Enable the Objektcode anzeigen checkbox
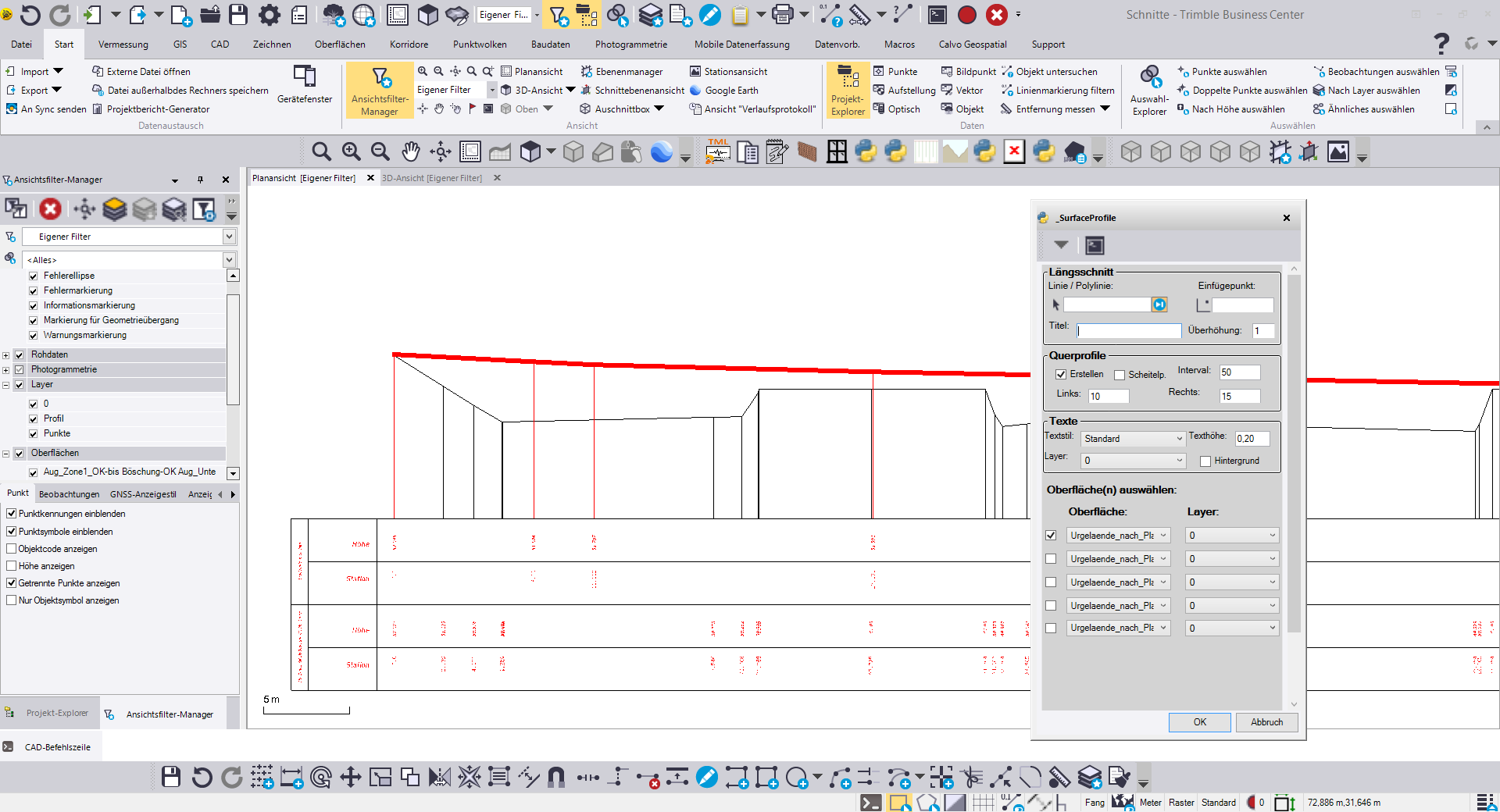The width and height of the screenshot is (1500, 812). coord(12,549)
